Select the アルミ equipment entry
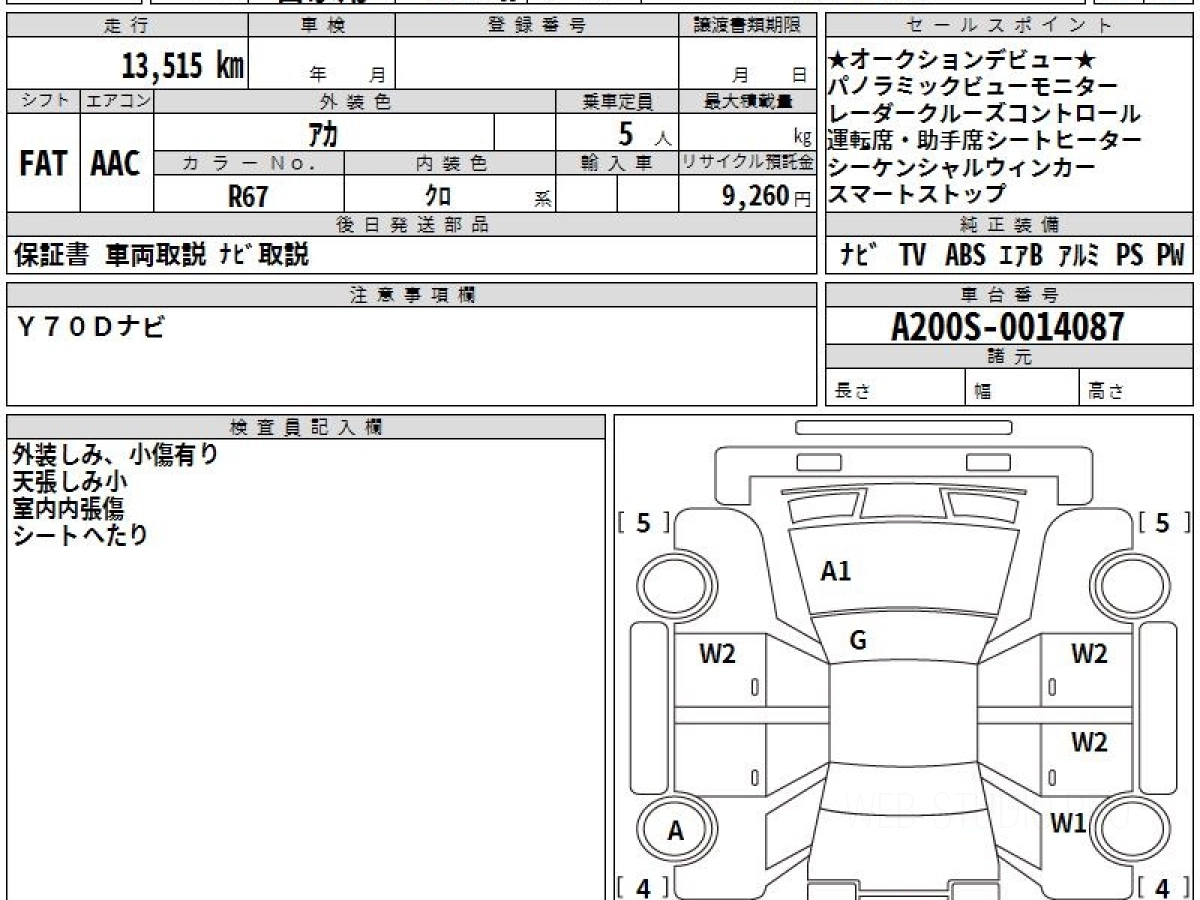The image size is (1200, 900). click(1078, 255)
